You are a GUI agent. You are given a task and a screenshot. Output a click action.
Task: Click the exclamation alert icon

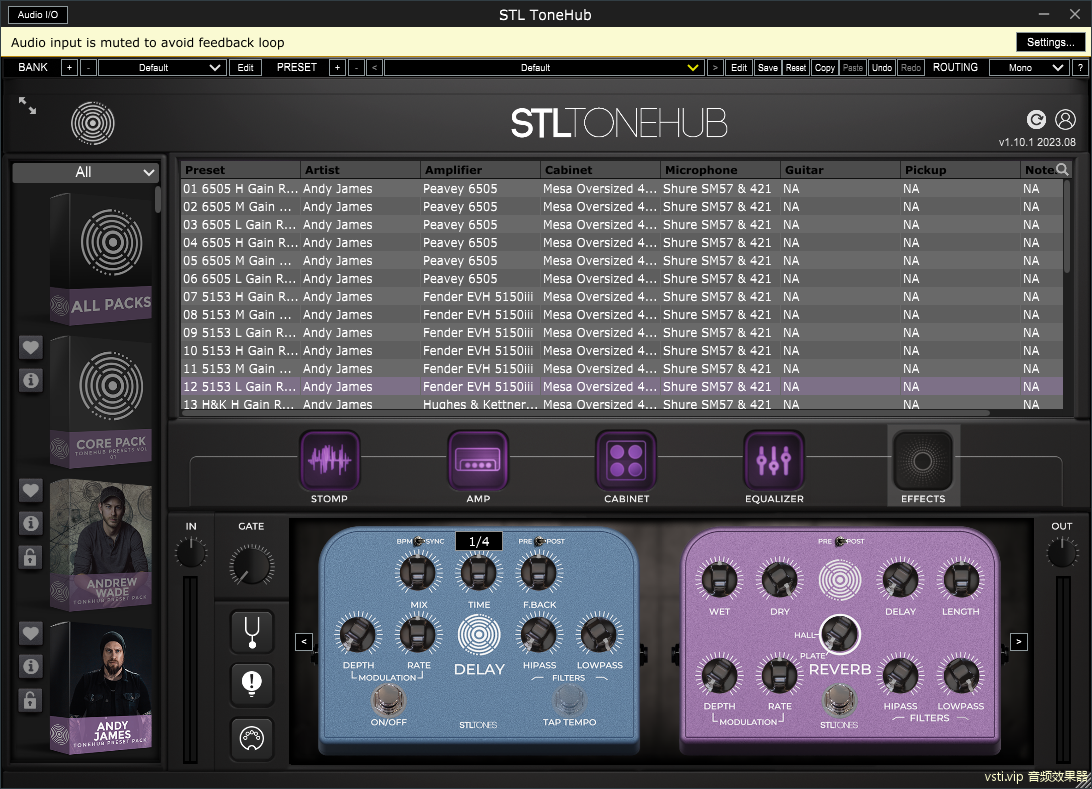(x=252, y=684)
